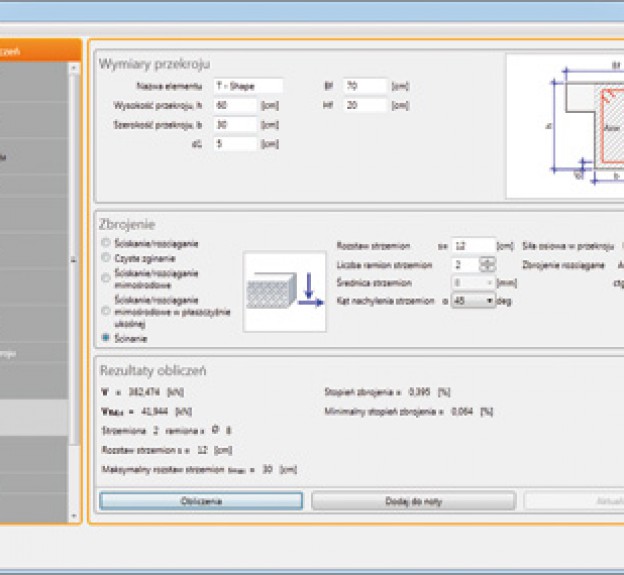Choose the Czyste zginanie radio option
This screenshot has height=575, width=624.
coord(107,257)
